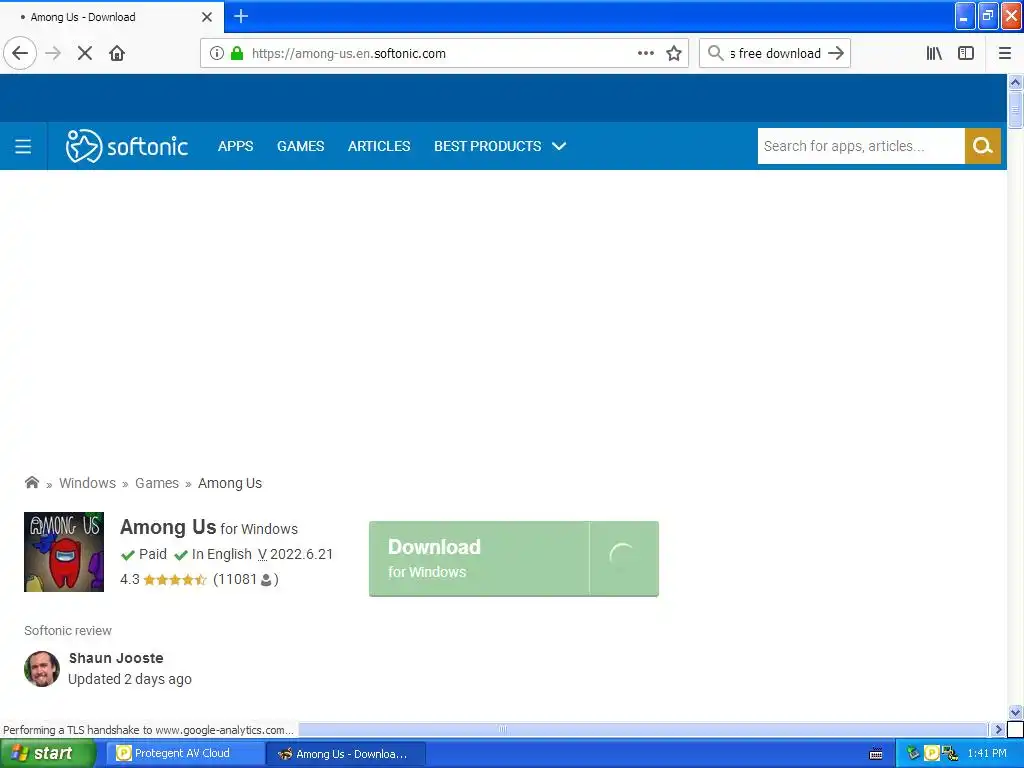This screenshot has width=1024, height=768.
Task: Click the vertical scrollbar down arrow
Action: pyautogui.click(x=1015, y=712)
